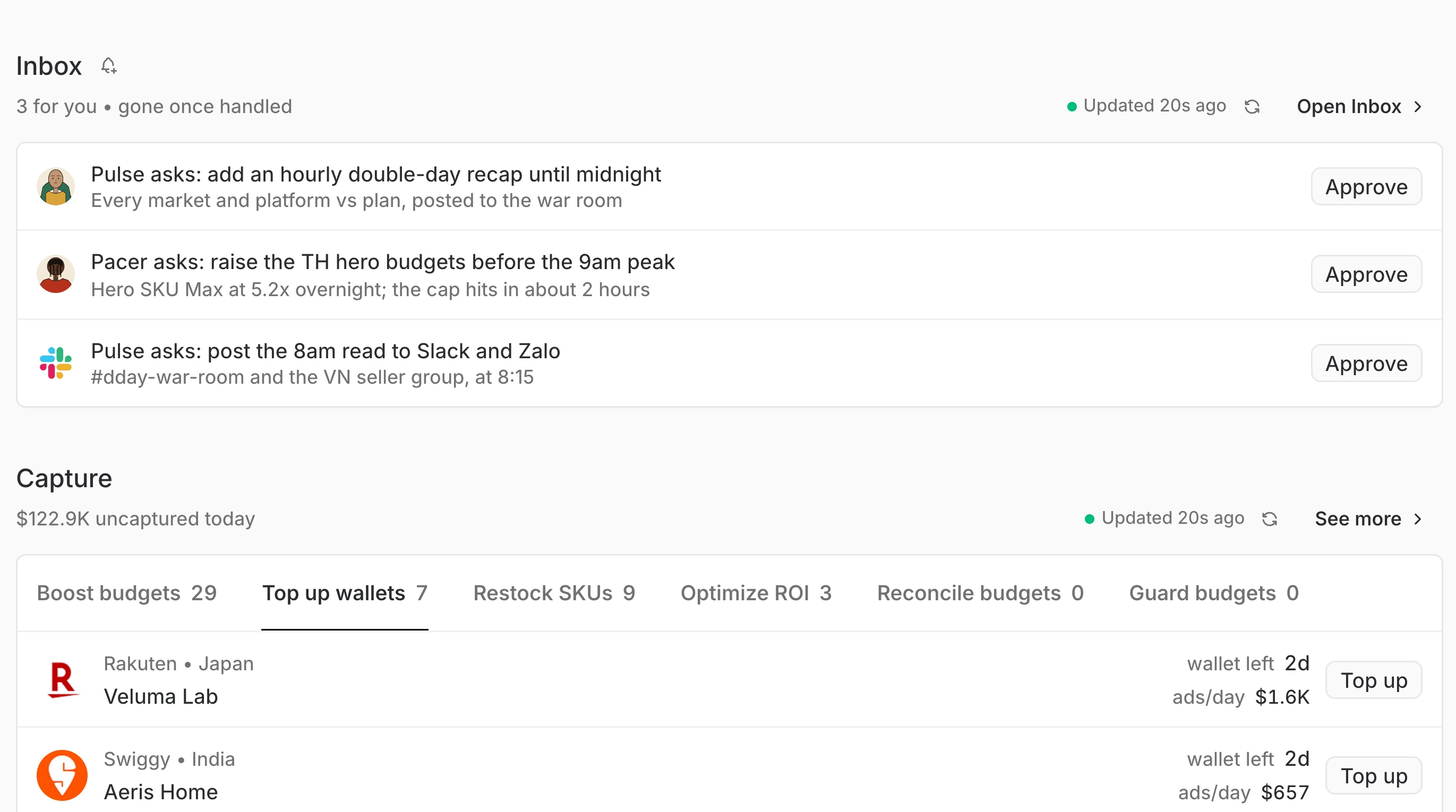Click the 'ads/day $657' value for Aeris Home
The image size is (1456, 812).
[x=1244, y=792]
